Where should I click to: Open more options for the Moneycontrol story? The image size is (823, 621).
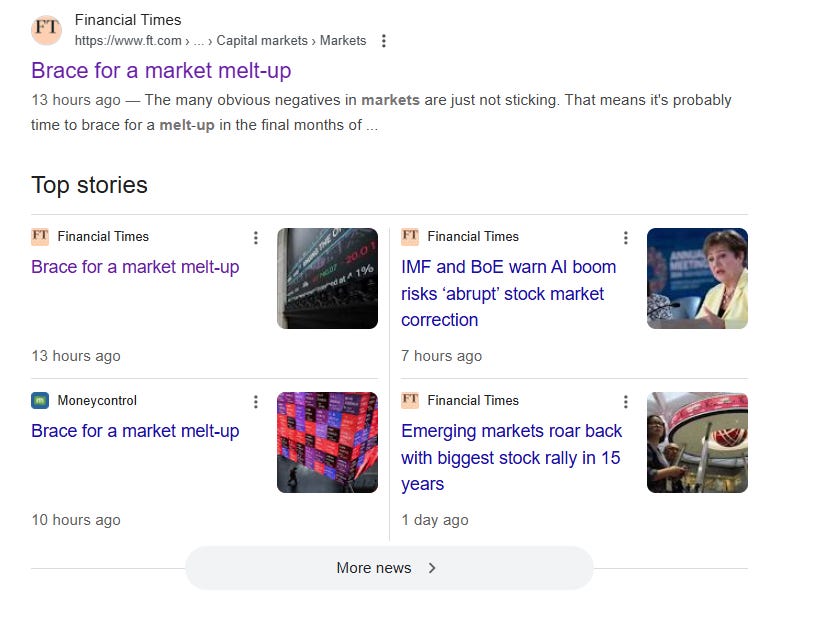pyautogui.click(x=256, y=402)
